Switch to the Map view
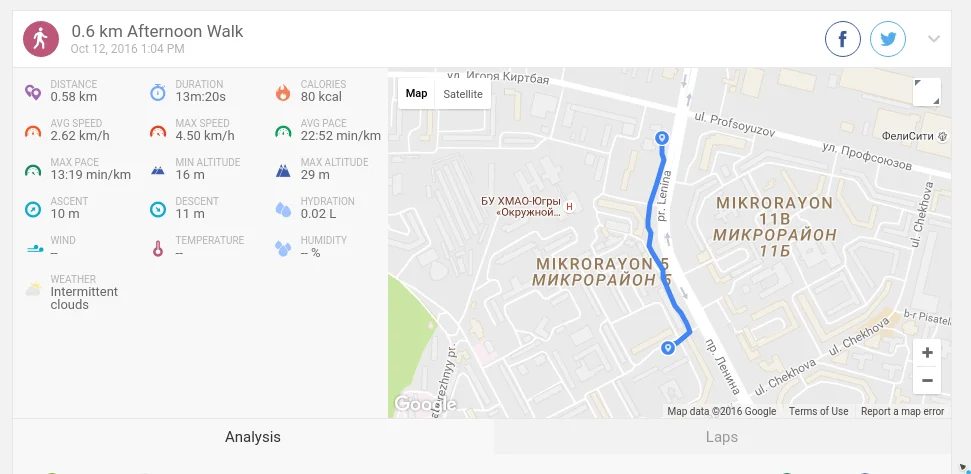This screenshot has height=474, width=971. pos(416,94)
